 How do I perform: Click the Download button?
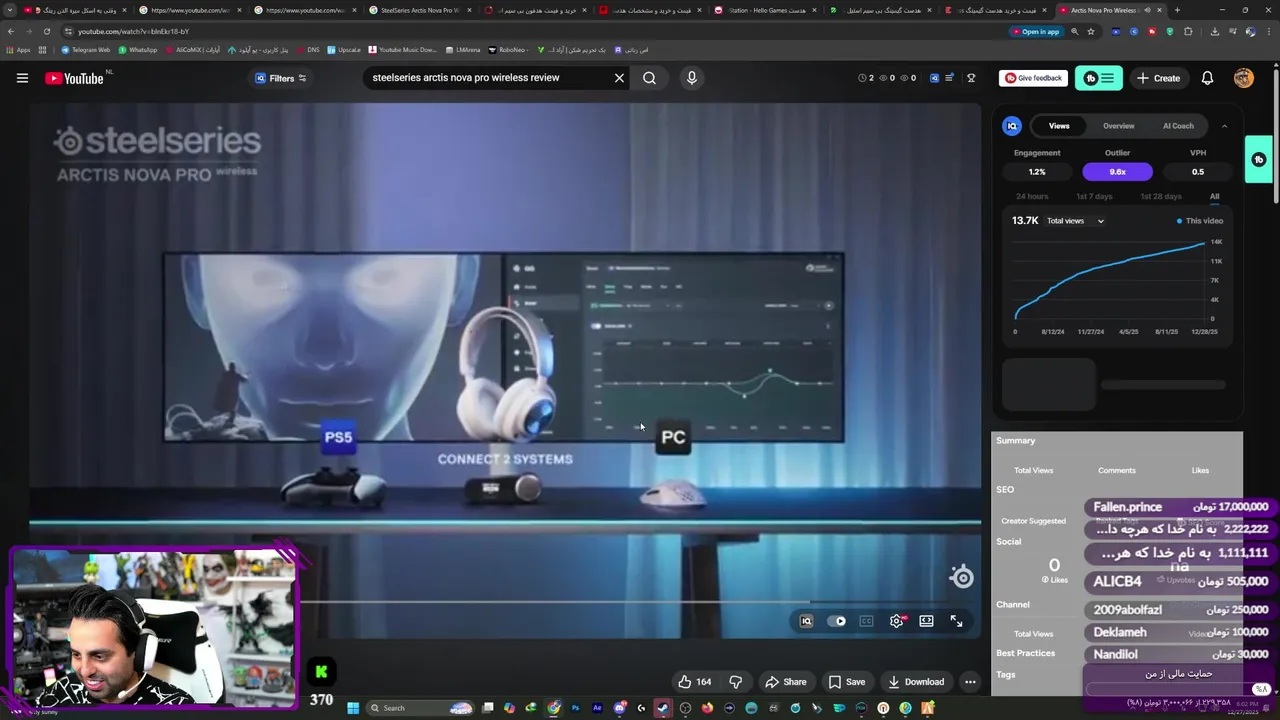pos(916,682)
